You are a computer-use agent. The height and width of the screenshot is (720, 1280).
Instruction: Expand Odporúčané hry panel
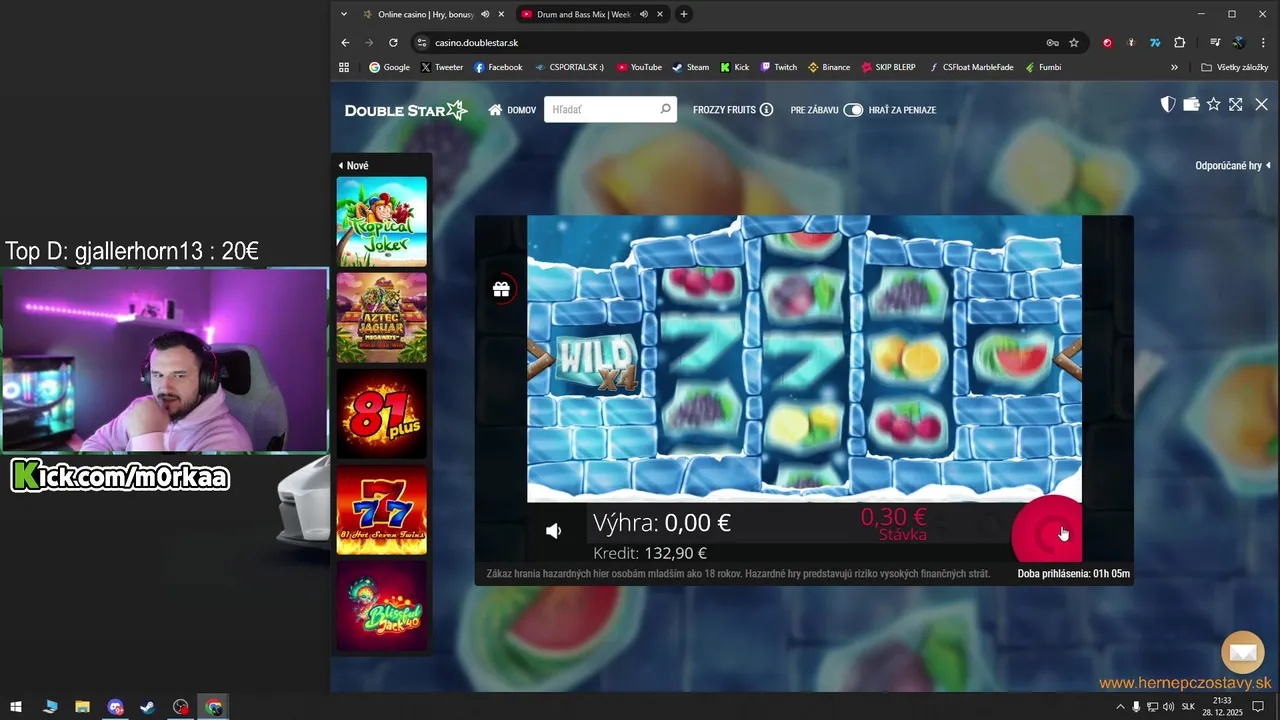point(1233,166)
